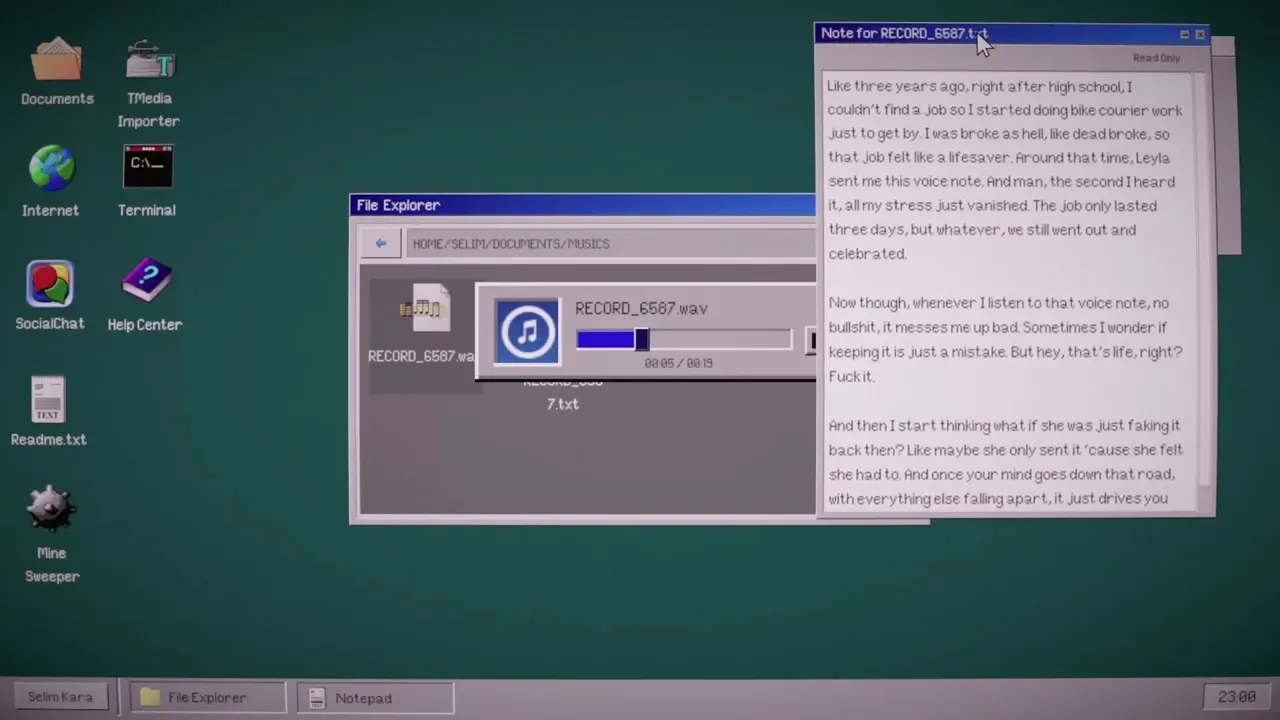The height and width of the screenshot is (720, 1280).
Task: Click the audio playback slider handle
Action: [641, 340]
